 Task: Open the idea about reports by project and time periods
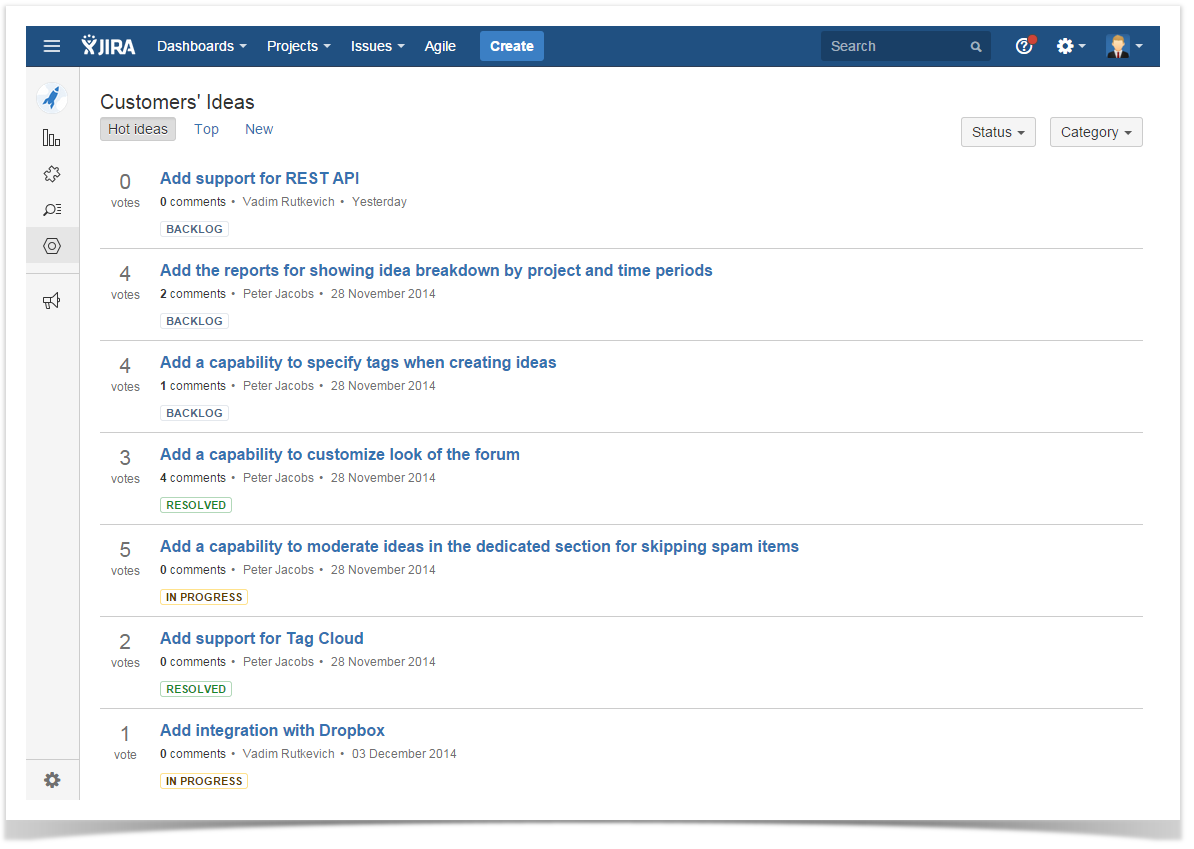tap(436, 270)
